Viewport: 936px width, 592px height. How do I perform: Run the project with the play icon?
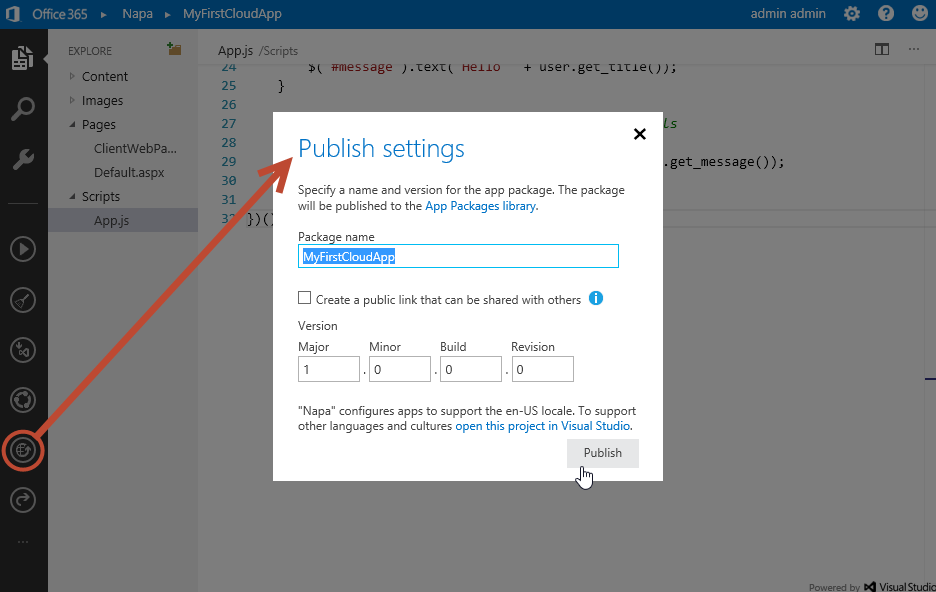pos(23,248)
